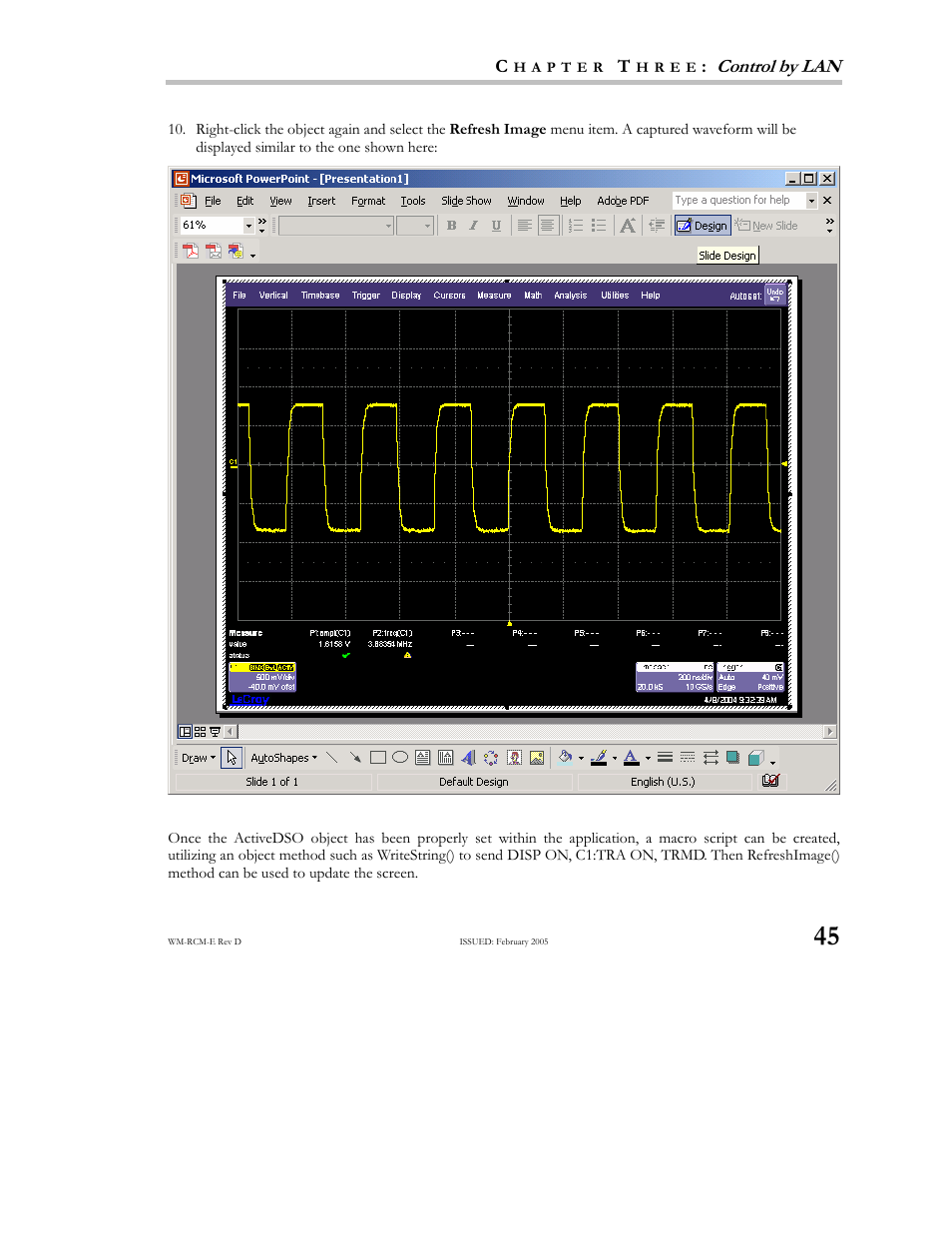Expand the Draw menu
952x1233 pixels.
pos(198,758)
